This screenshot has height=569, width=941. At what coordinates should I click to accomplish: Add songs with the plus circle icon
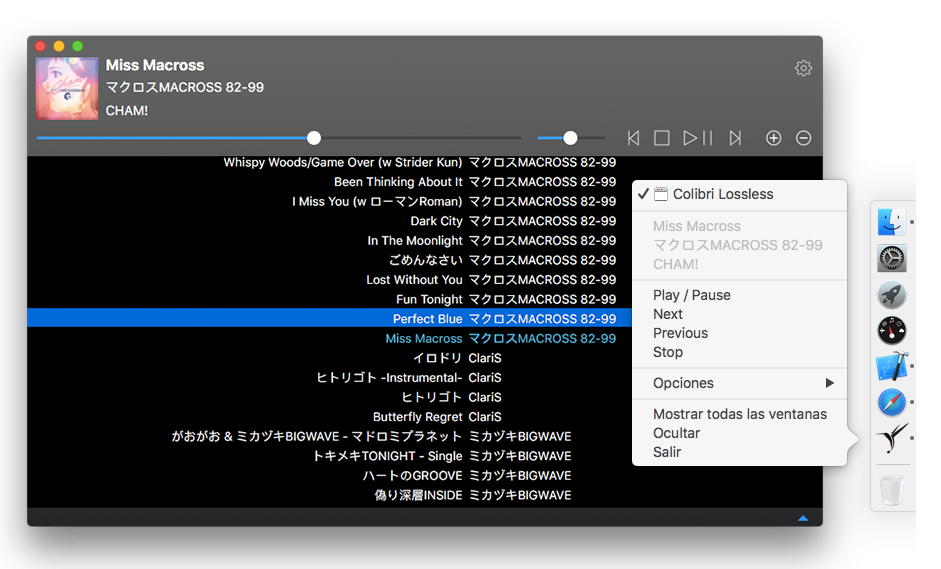click(774, 138)
